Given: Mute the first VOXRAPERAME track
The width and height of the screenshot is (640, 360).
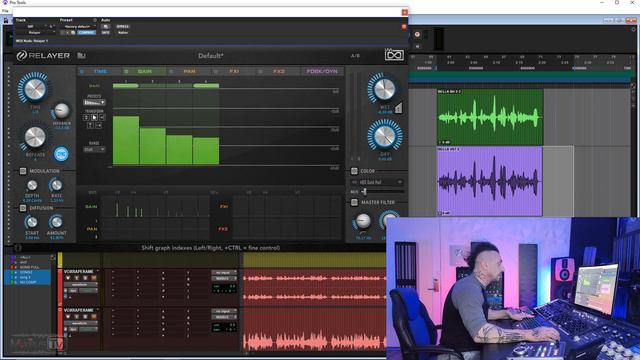Looking at the screenshot, I should tap(94, 278).
